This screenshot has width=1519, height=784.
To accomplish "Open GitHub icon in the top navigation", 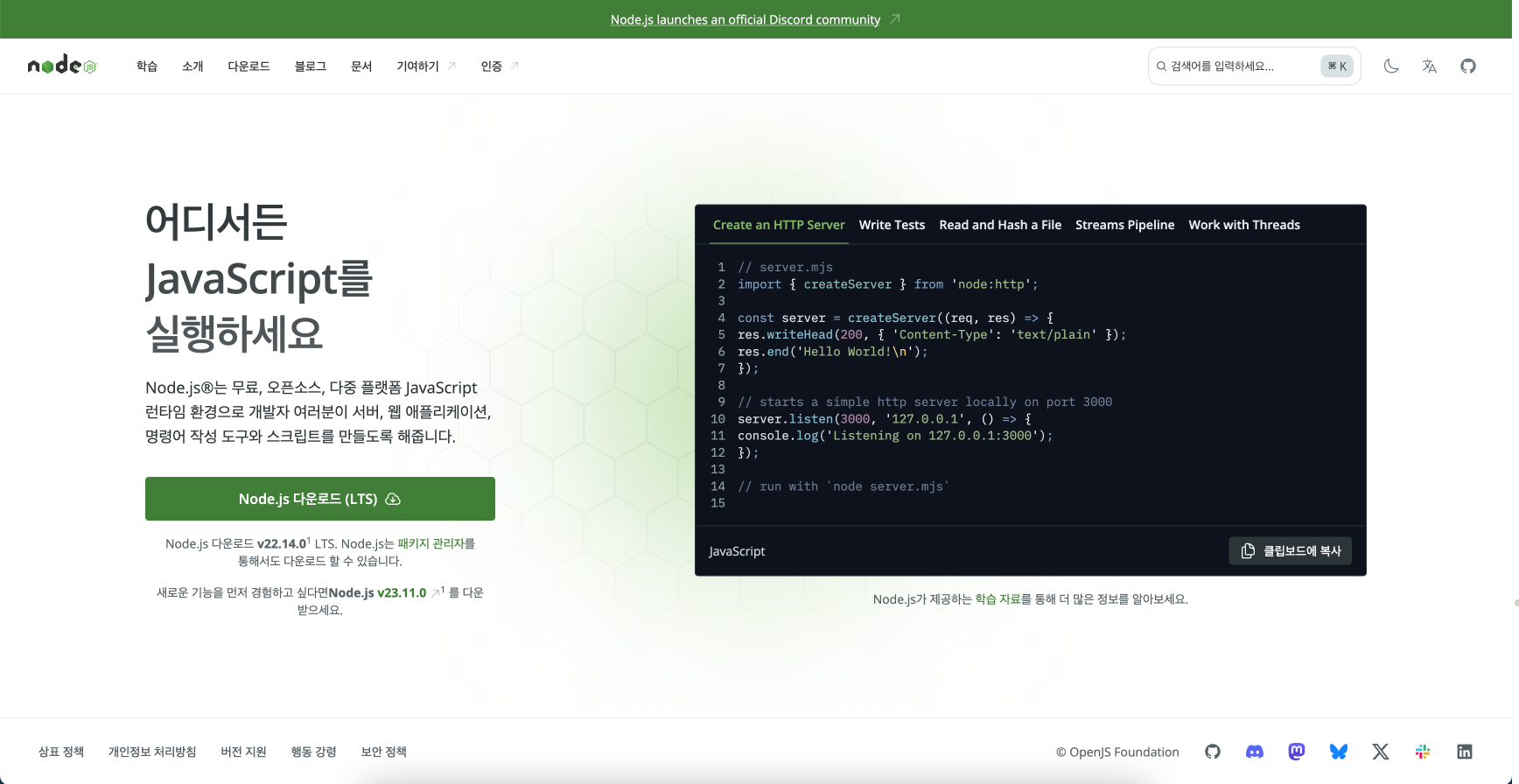I will pos(1468,66).
